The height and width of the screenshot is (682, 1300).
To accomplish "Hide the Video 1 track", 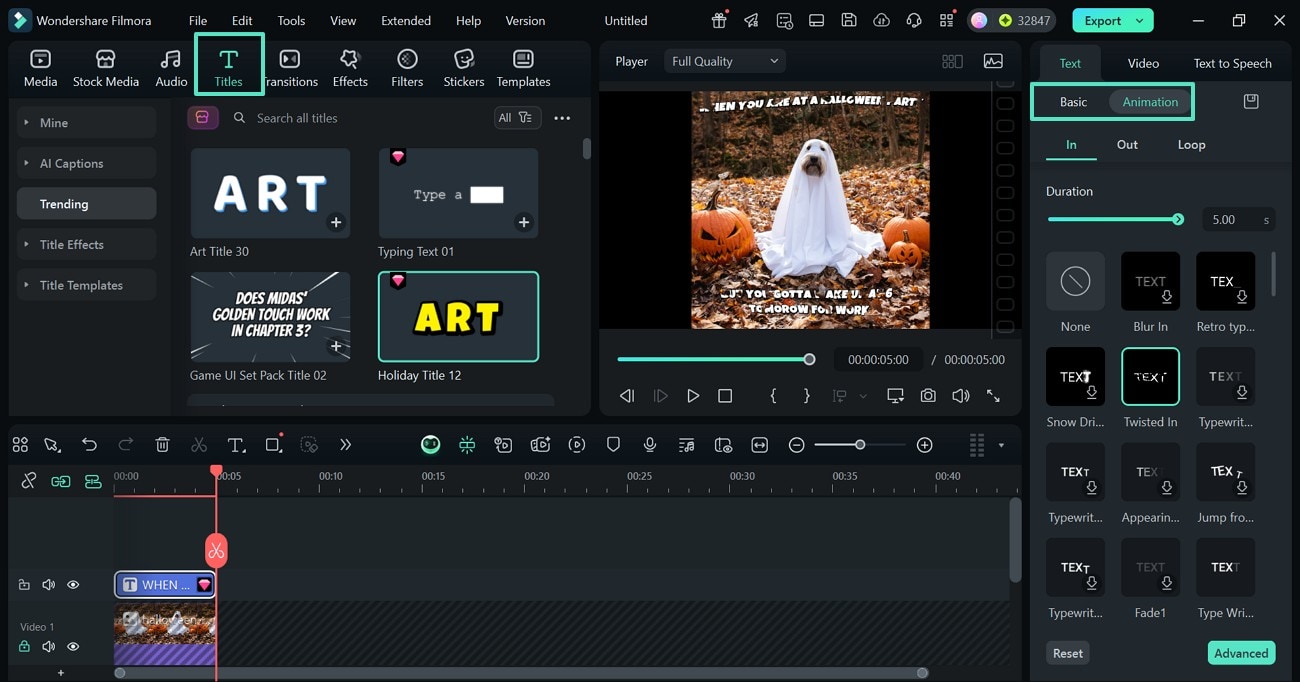I will pos(72,646).
